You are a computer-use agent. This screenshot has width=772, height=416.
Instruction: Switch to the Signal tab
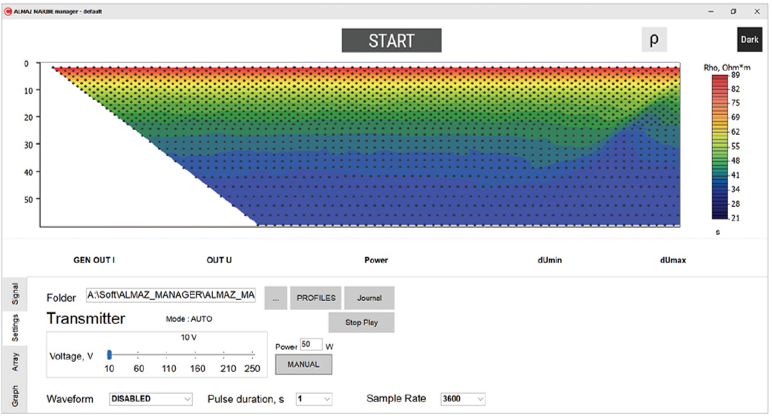[x=15, y=292]
